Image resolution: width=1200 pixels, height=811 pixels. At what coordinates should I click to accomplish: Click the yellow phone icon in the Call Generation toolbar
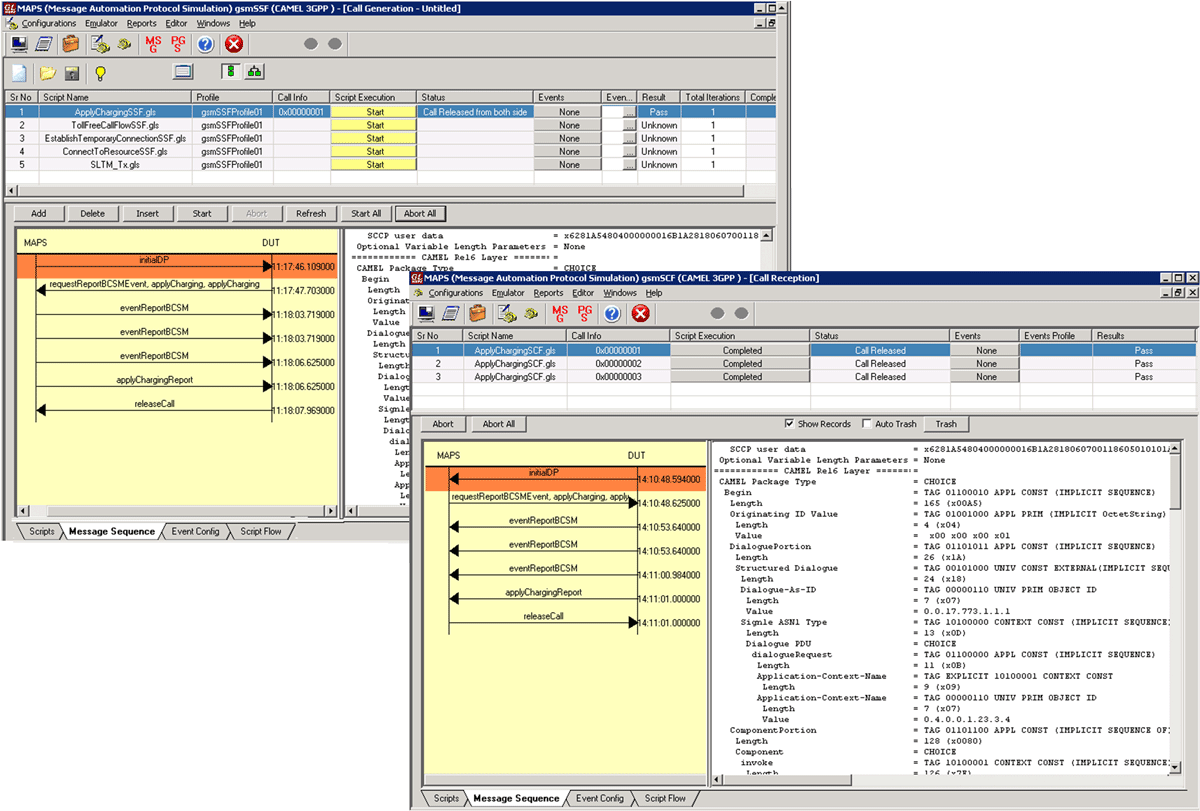click(124, 44)
